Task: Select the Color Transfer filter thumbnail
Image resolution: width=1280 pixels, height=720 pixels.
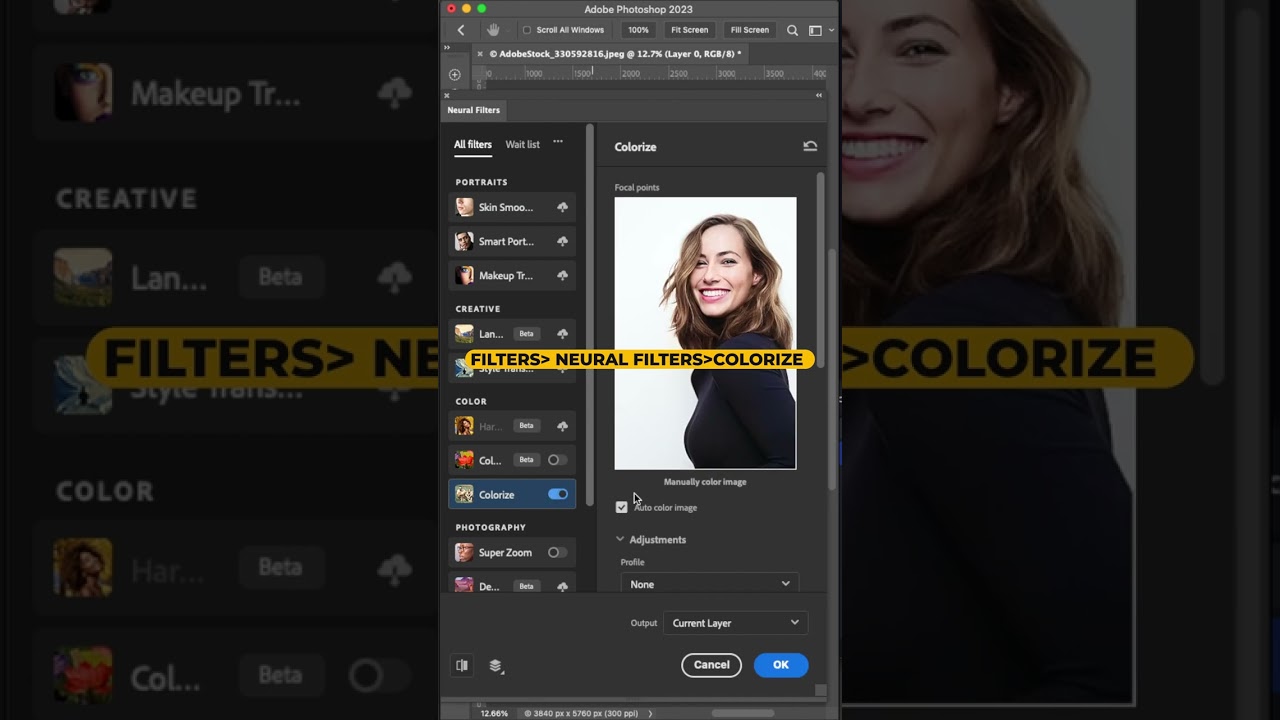Action: [x=464, y=460]
